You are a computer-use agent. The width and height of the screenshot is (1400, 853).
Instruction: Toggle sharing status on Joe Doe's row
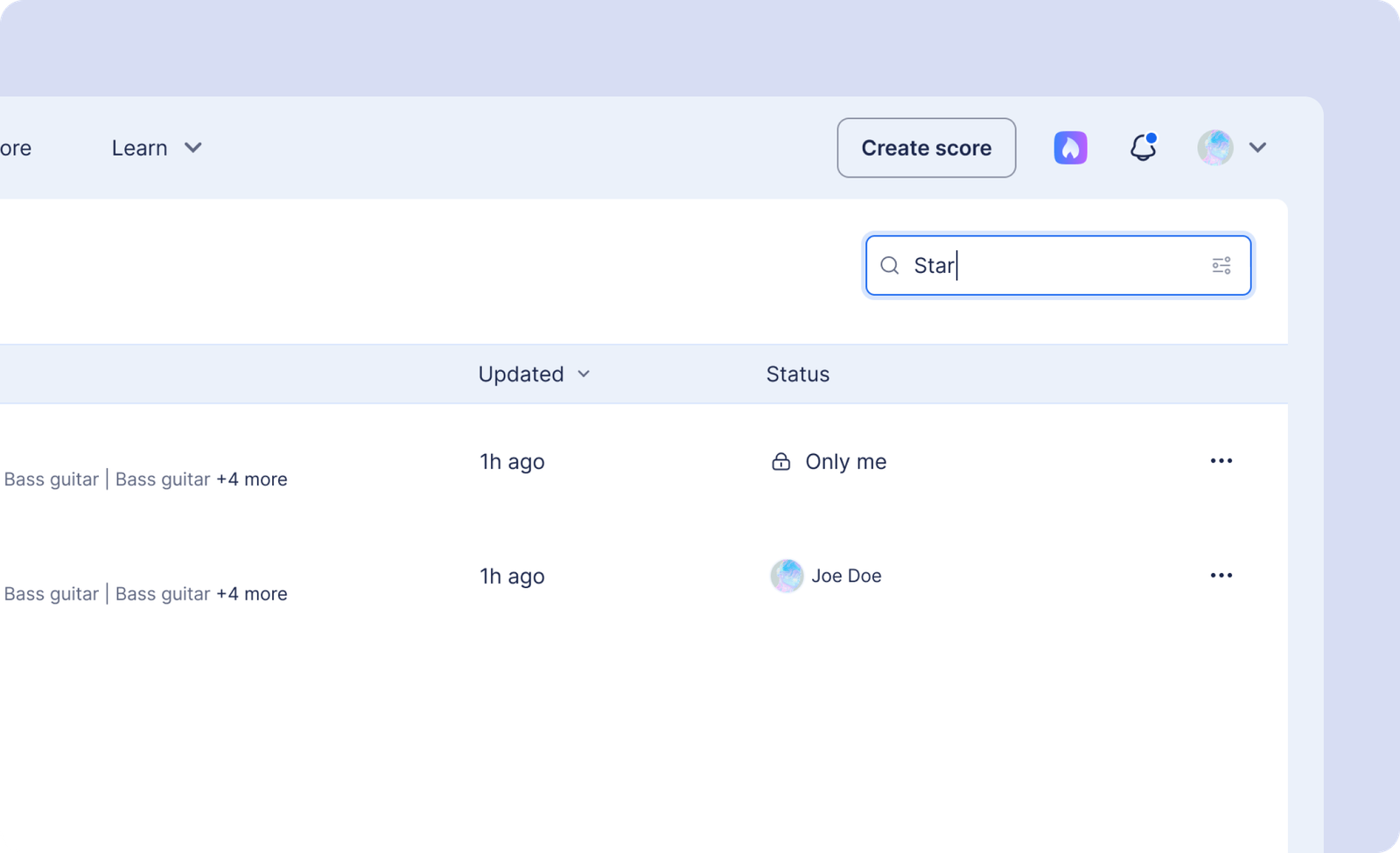(825, 576)
